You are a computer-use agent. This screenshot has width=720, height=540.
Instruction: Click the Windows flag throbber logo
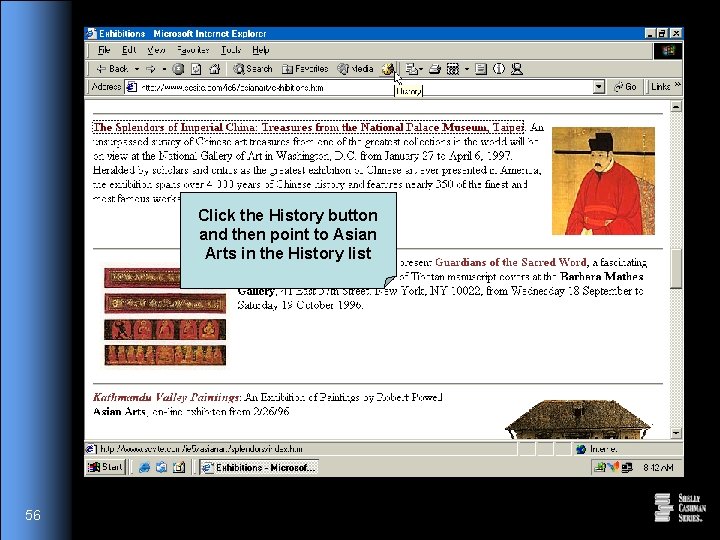(x=668, y=50)
